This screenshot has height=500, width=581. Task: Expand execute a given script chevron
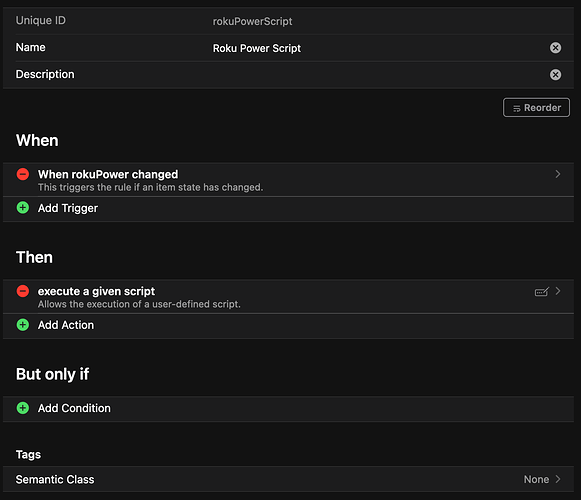pyautogui.click(x=558, y=291)
